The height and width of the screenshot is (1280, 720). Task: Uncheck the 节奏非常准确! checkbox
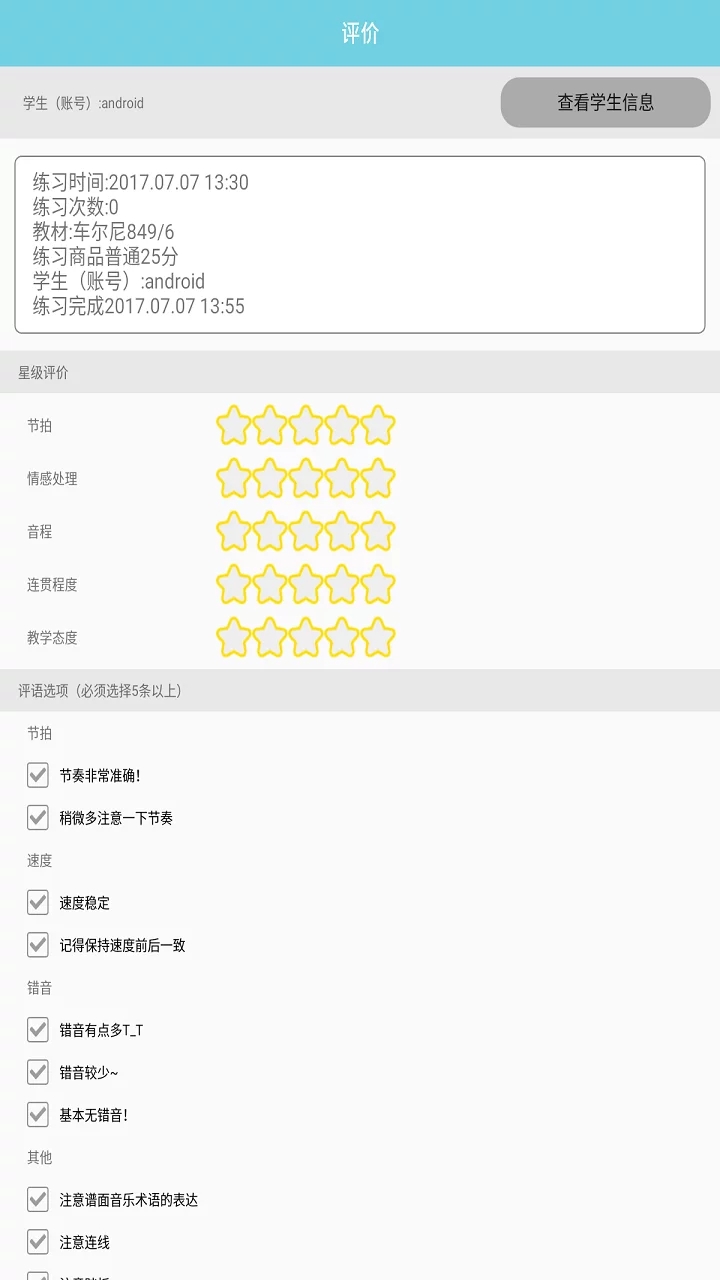[x=38, y=775]
